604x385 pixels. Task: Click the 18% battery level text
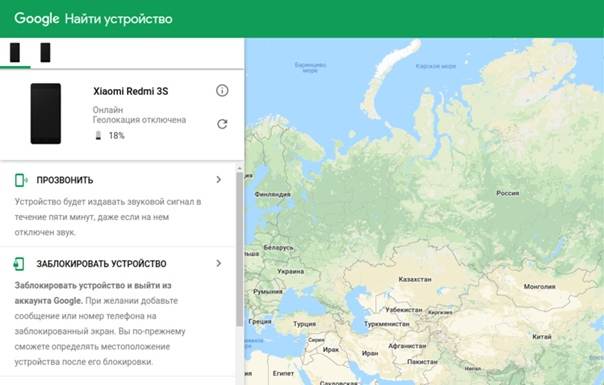[116, 135]
